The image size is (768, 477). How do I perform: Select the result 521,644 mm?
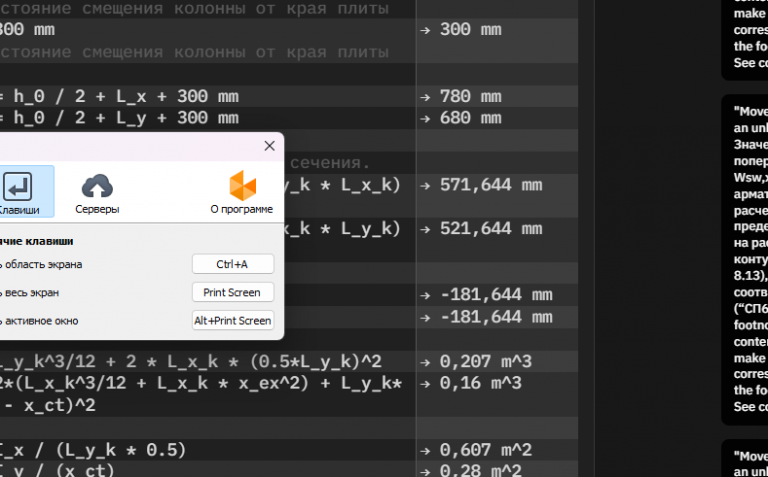(491, 229)
